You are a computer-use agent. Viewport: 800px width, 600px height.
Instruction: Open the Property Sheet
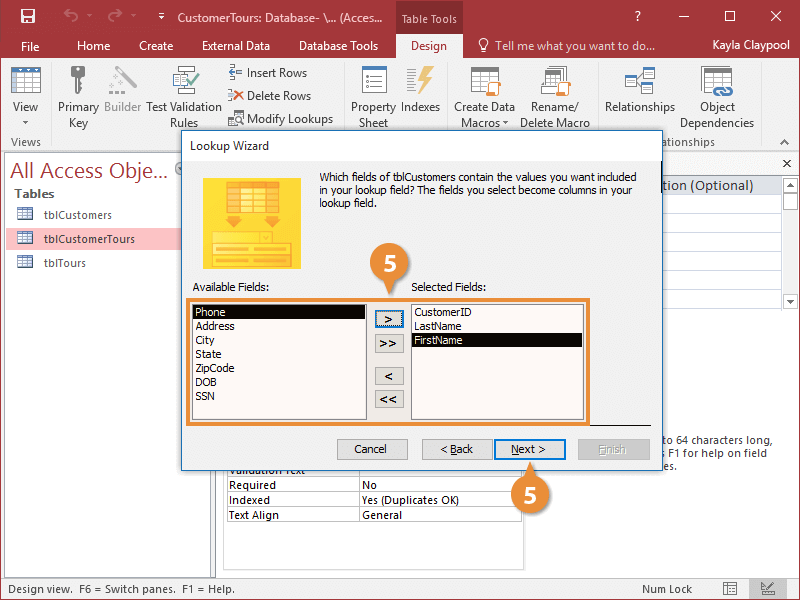373,97
